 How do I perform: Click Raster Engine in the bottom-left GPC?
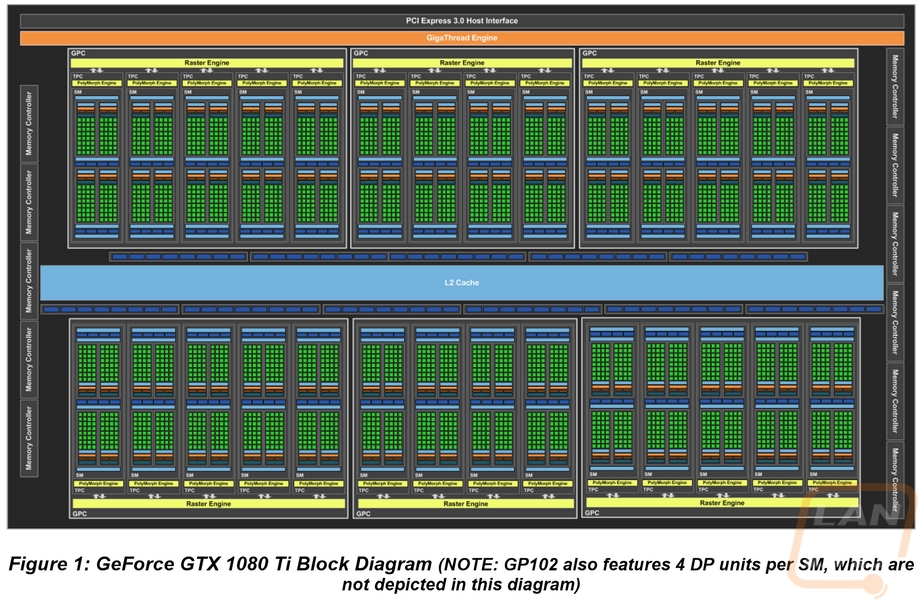tap(207, 504)
